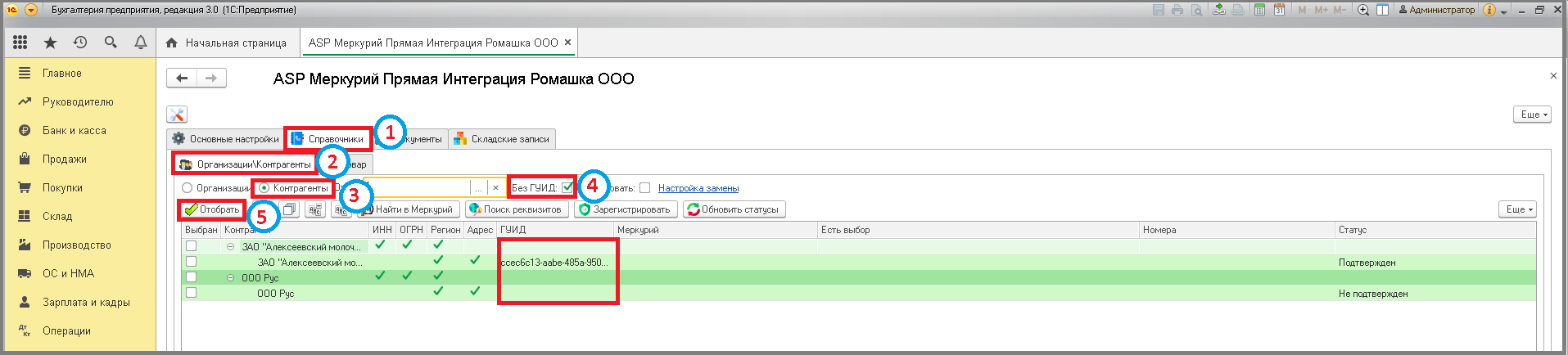
Task: Click the search magnifier icon
Action: point(111,43)
